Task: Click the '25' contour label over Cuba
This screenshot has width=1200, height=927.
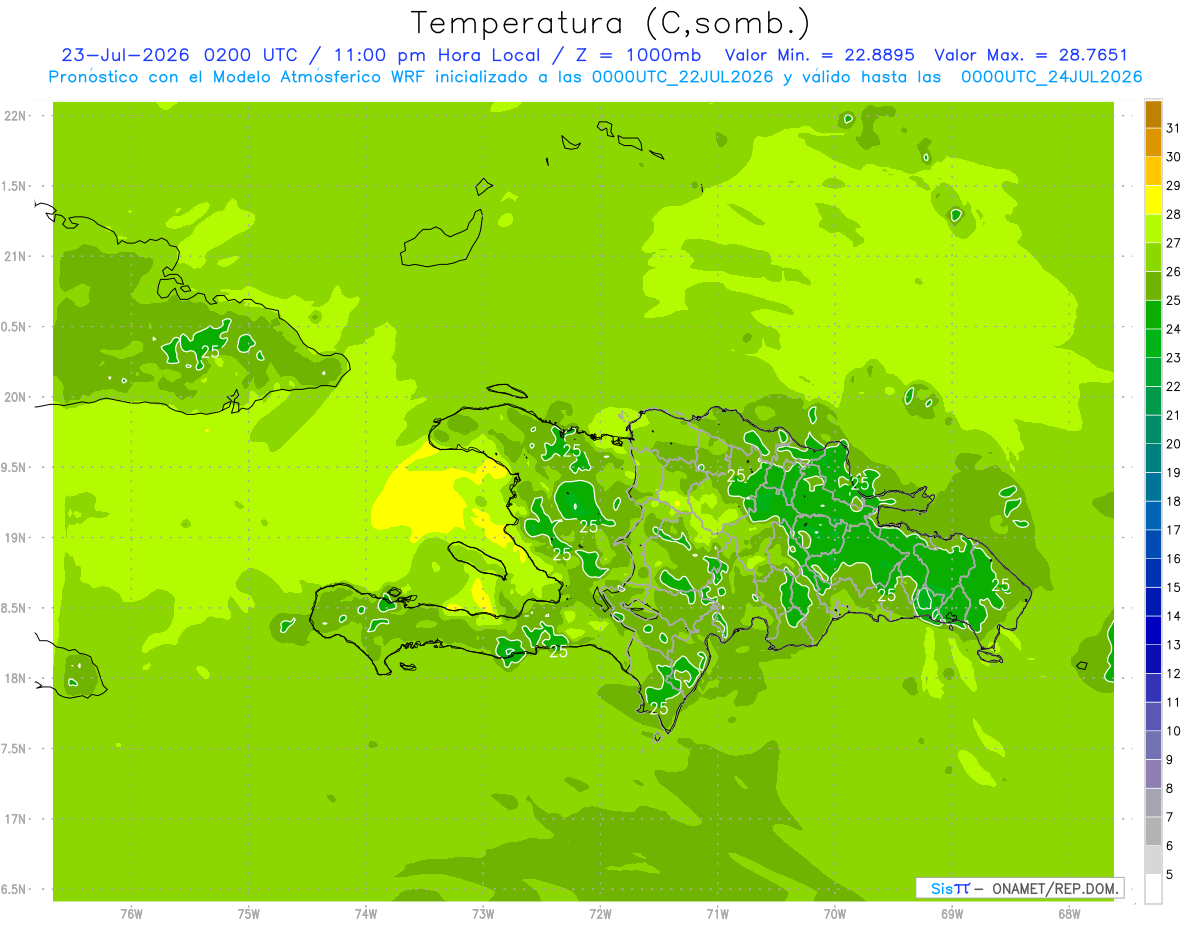Action: [210, 352]
